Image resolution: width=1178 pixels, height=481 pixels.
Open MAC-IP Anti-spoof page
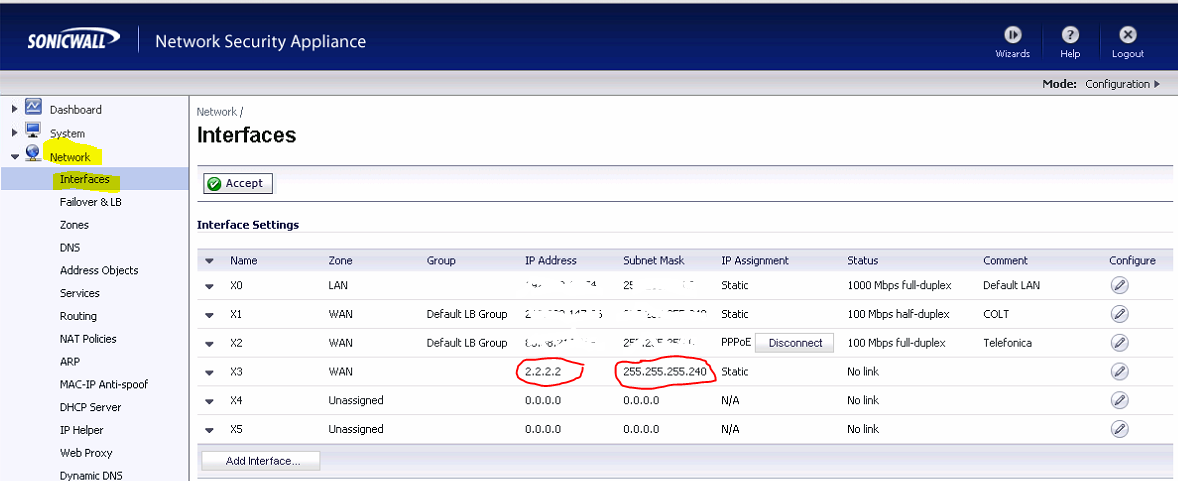pos(104,384)
